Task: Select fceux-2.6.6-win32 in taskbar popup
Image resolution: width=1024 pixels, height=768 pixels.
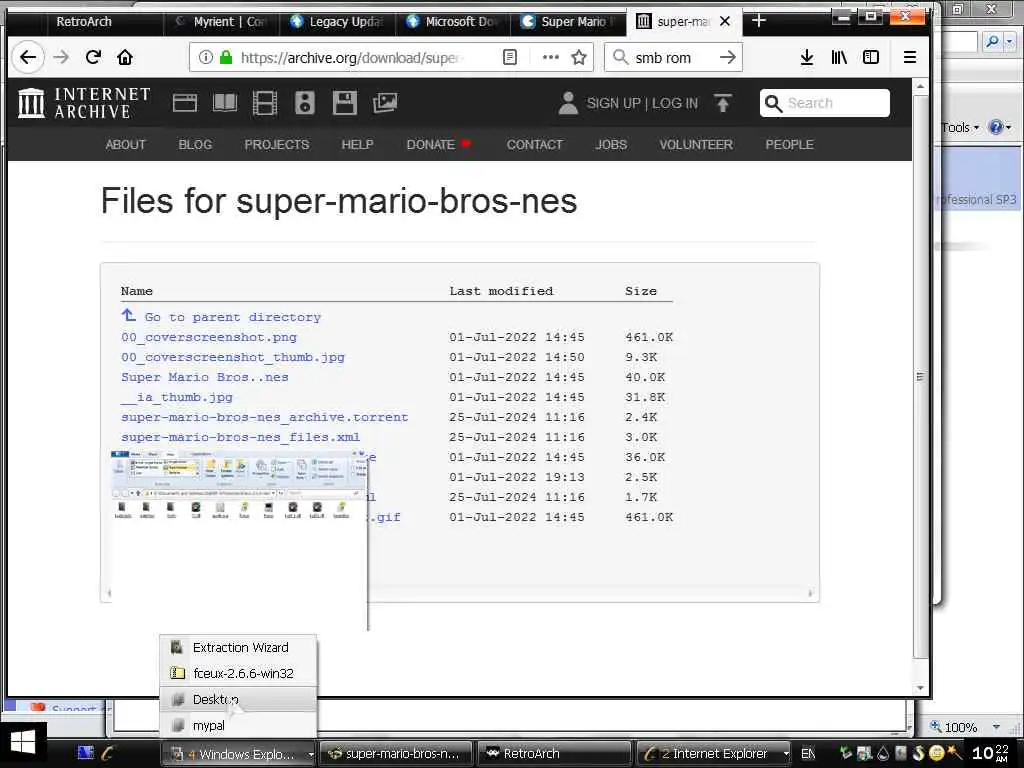Action: (x=238, y=673)
